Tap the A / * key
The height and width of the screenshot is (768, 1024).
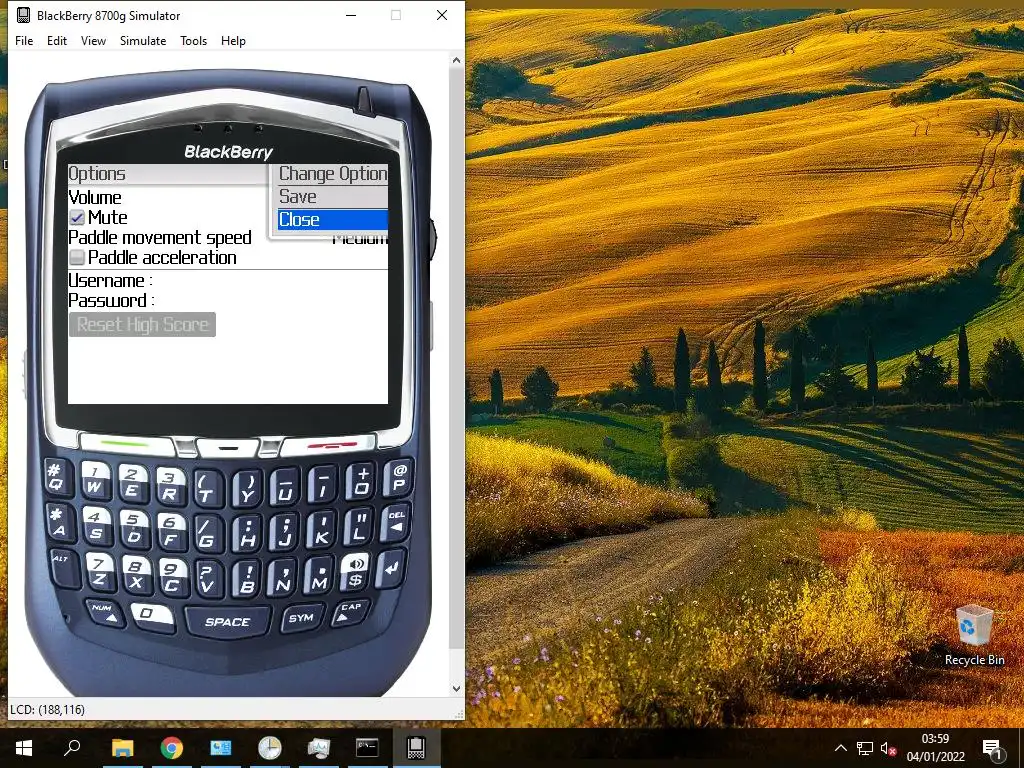pos(59,522)
